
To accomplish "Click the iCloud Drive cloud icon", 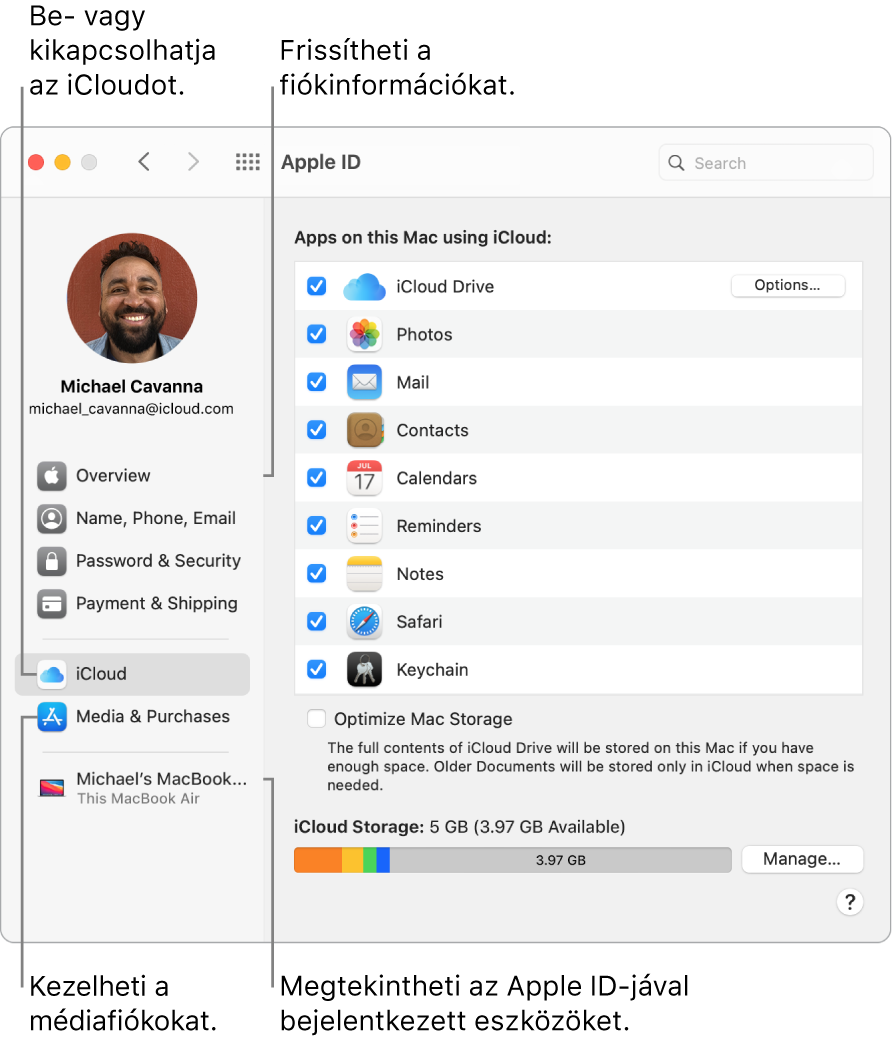I will click(364, 287).
